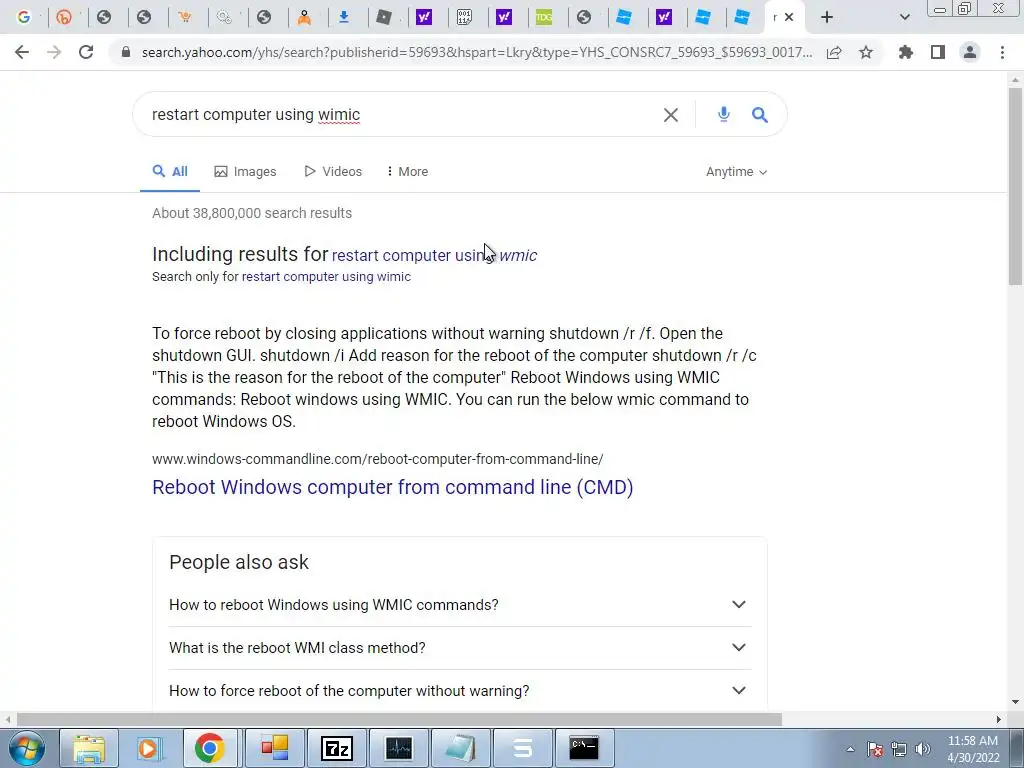Bookmark this page with the star
Viewport: 1024px width, 768px height.
point(866,52)
